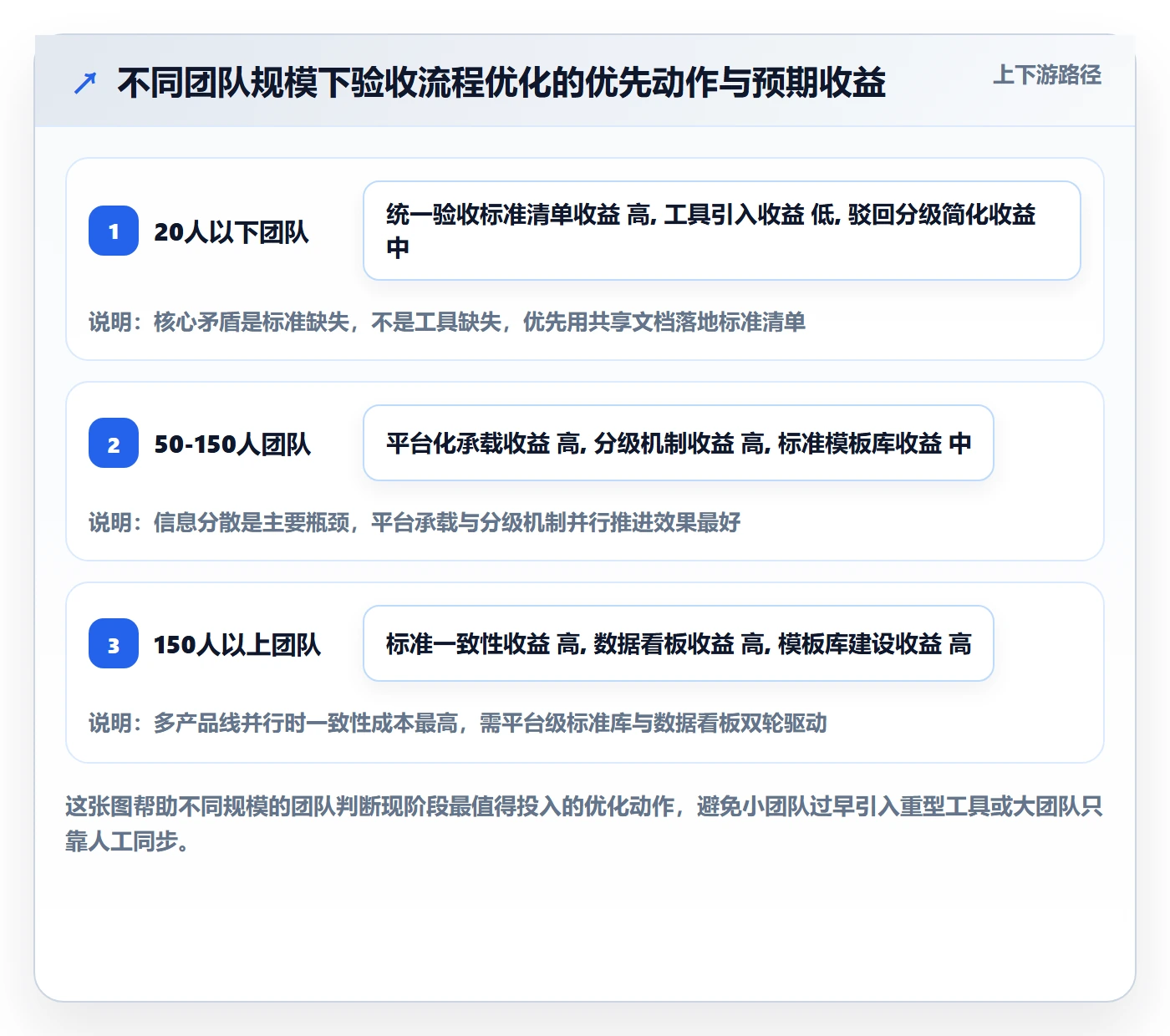
Task: Click the 上下游路径 label in the header
Action: point(1047,75)
